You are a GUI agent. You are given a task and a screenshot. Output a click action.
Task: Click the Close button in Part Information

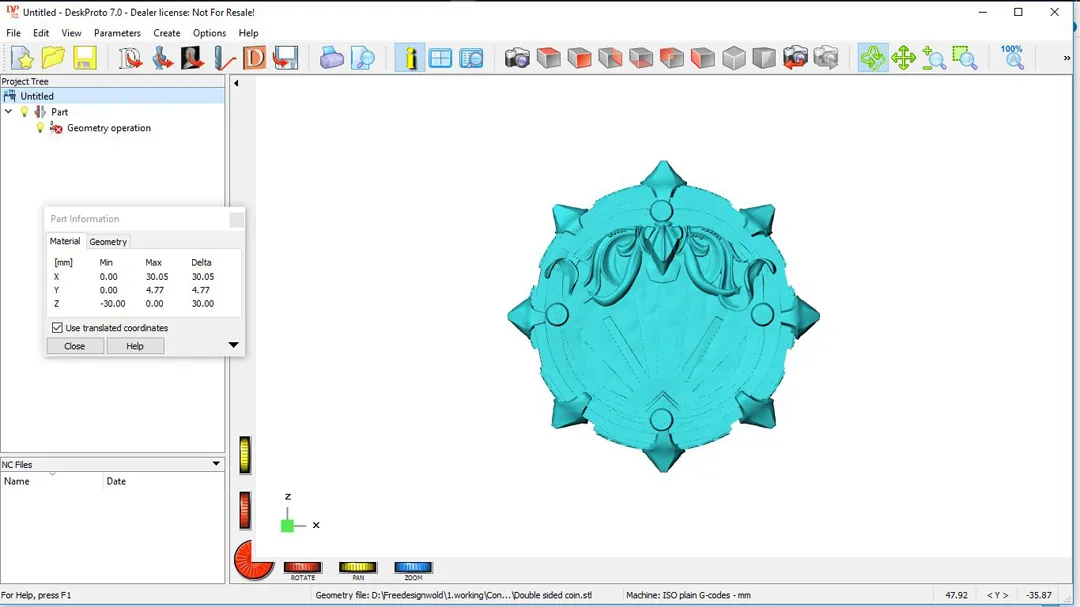click(x=74, y=346)
